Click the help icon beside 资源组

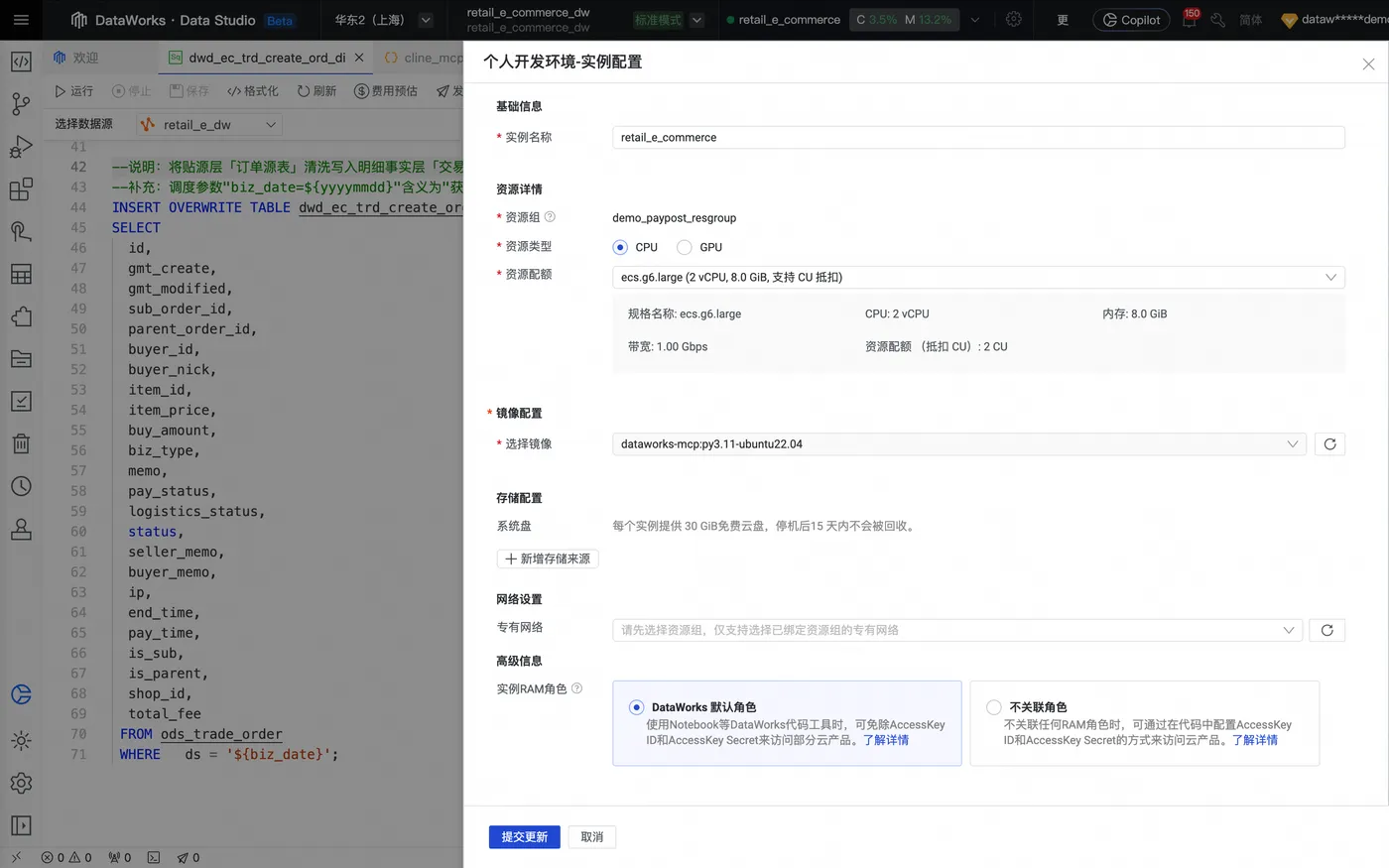(550, 217)
